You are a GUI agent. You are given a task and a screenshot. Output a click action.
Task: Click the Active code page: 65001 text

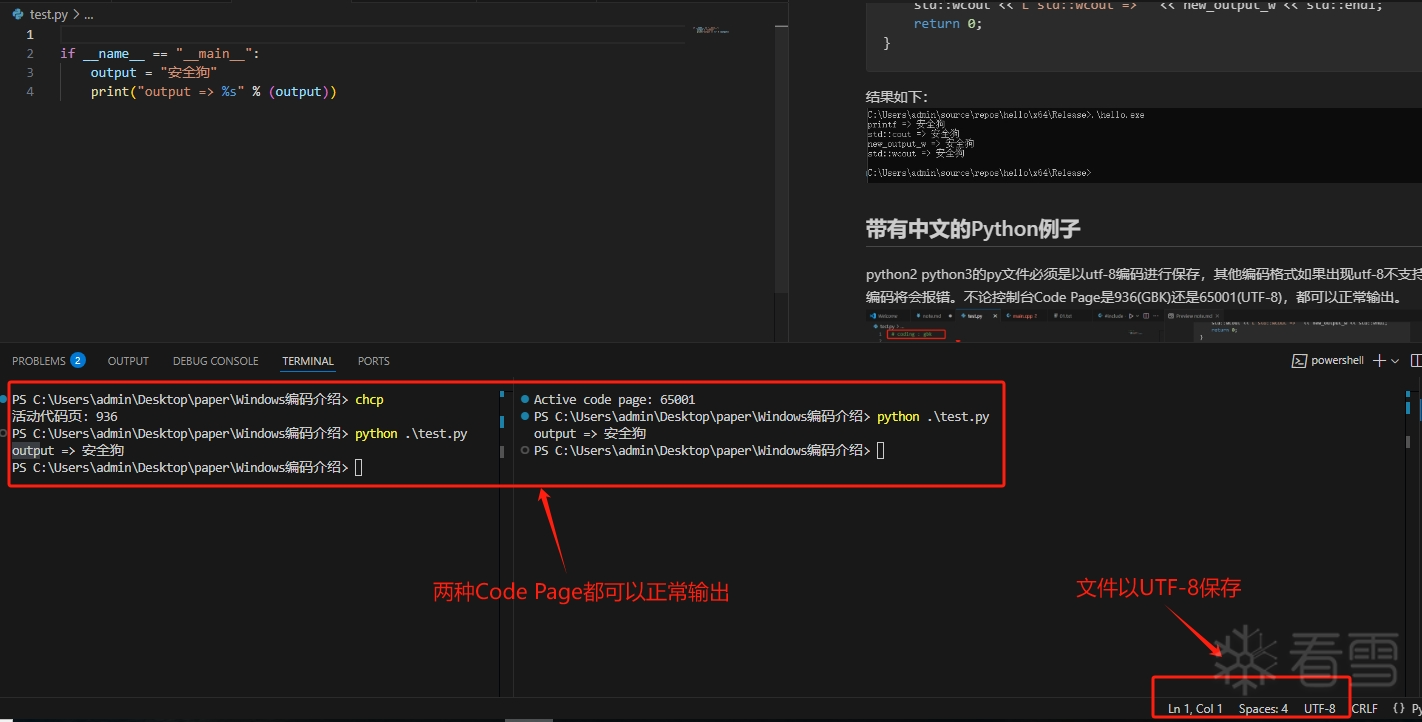(x=614, y=399)
